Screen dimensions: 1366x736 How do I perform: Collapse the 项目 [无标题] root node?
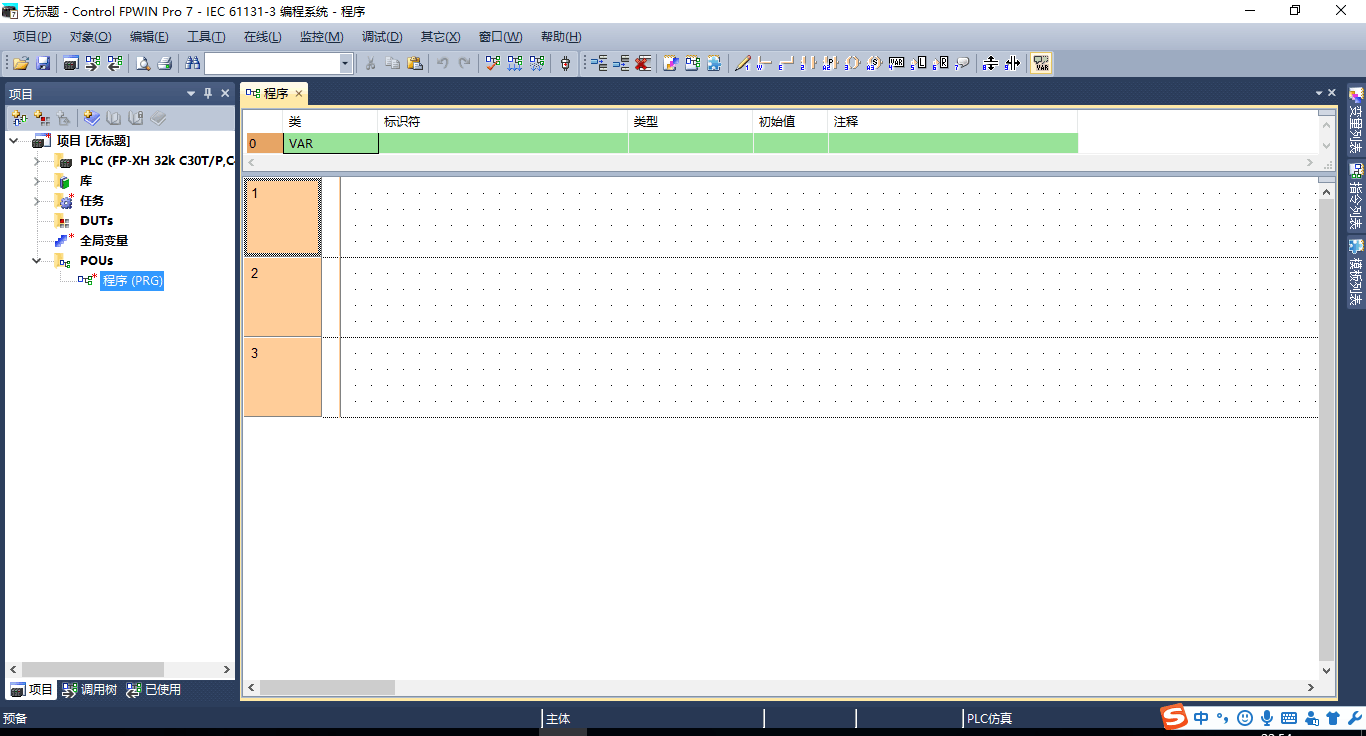point(14,141)
